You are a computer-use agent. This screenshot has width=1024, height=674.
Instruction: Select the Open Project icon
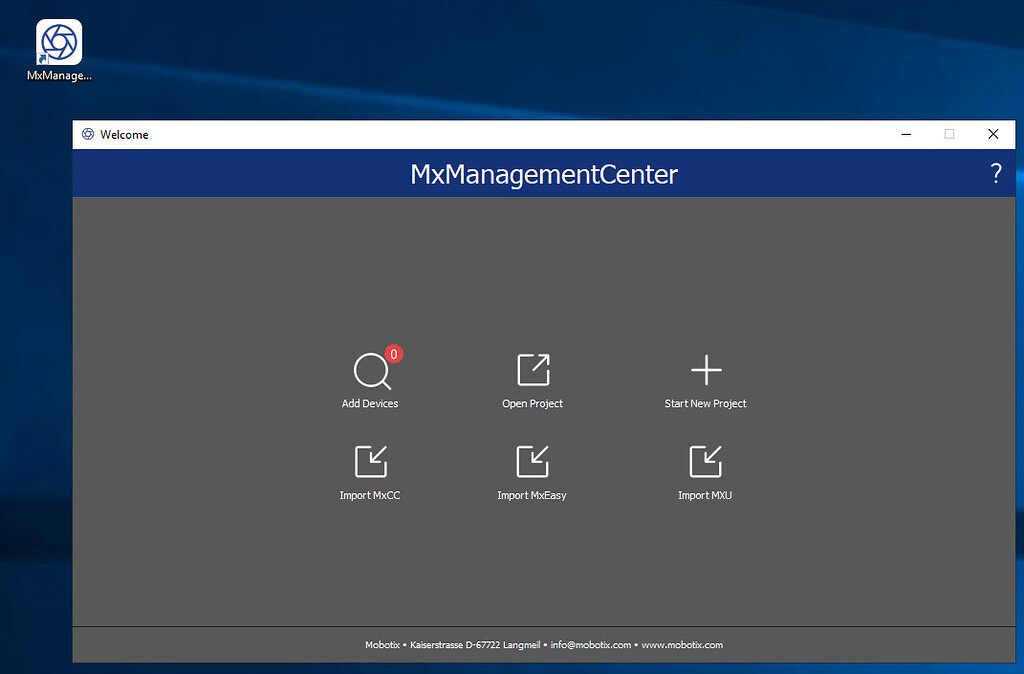(532, 370)
